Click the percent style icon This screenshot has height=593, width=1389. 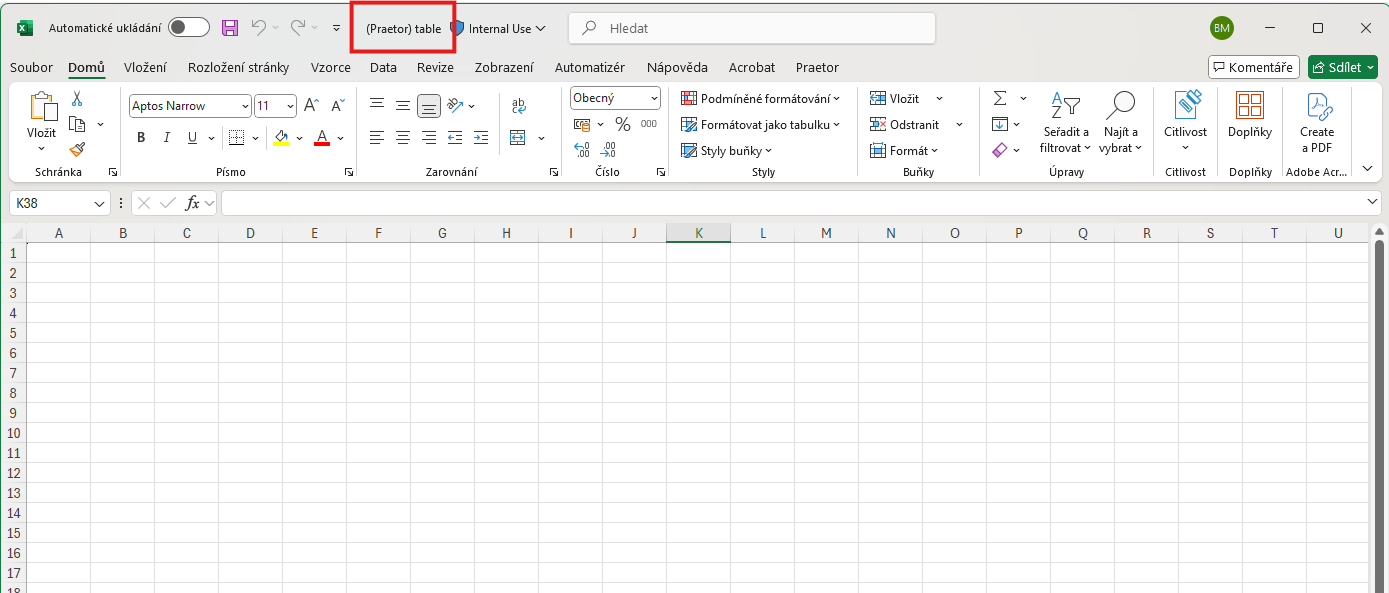[622, 124]
